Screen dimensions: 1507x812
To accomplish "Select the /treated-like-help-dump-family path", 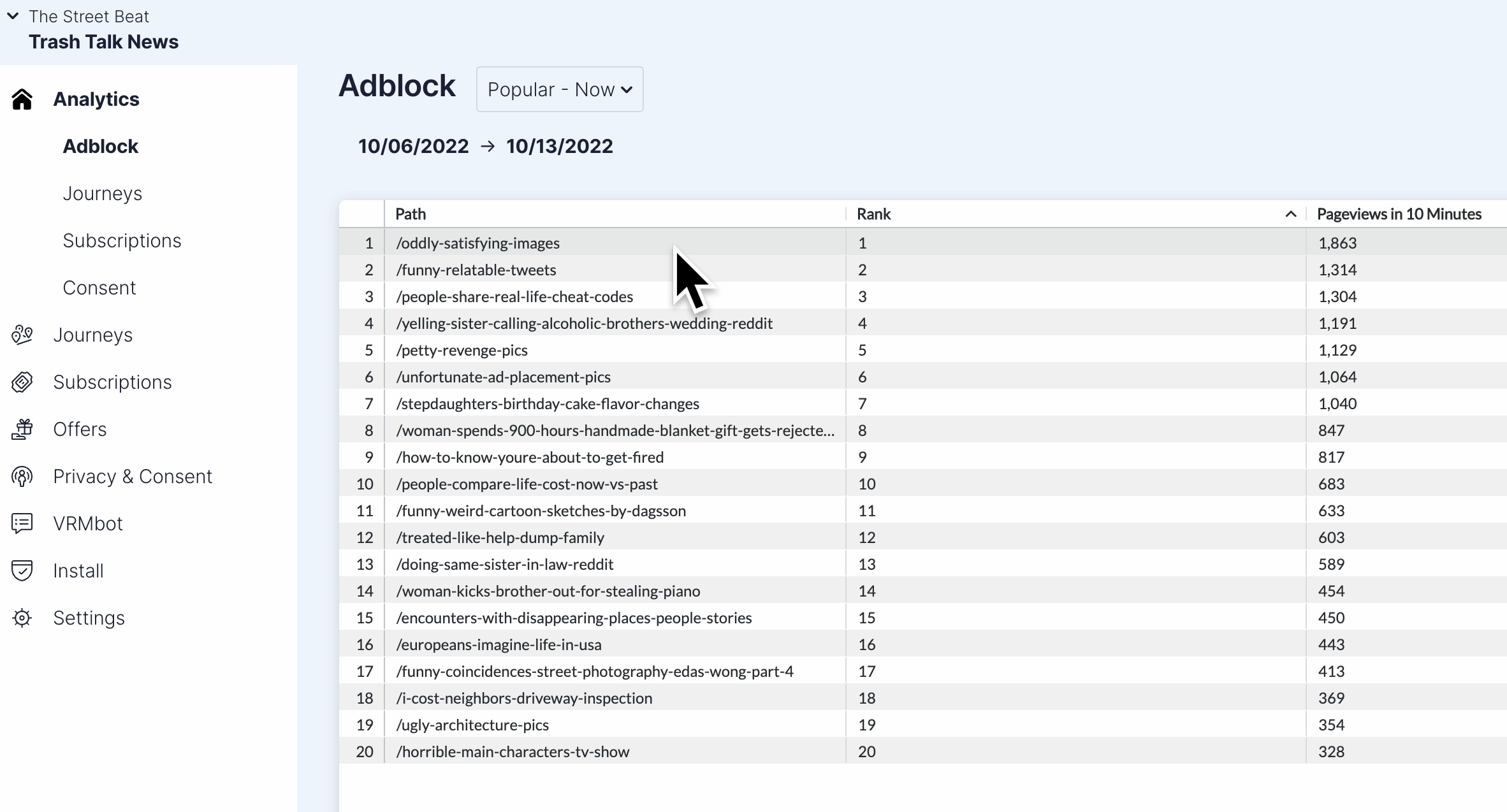I will pos(500,538).
